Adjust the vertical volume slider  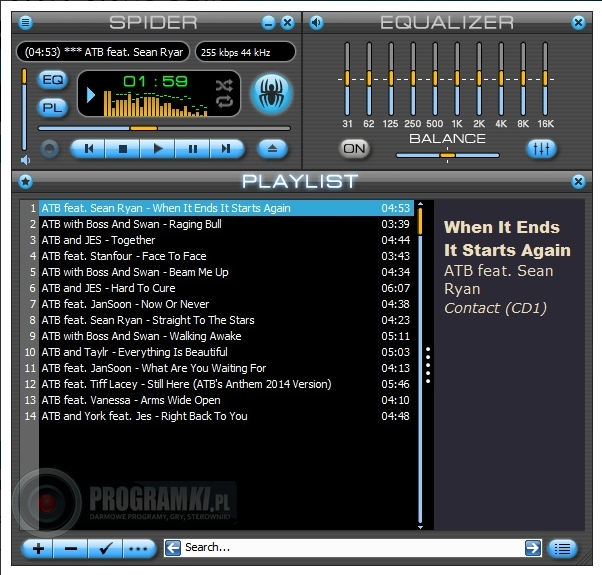(x=24, y=109)
